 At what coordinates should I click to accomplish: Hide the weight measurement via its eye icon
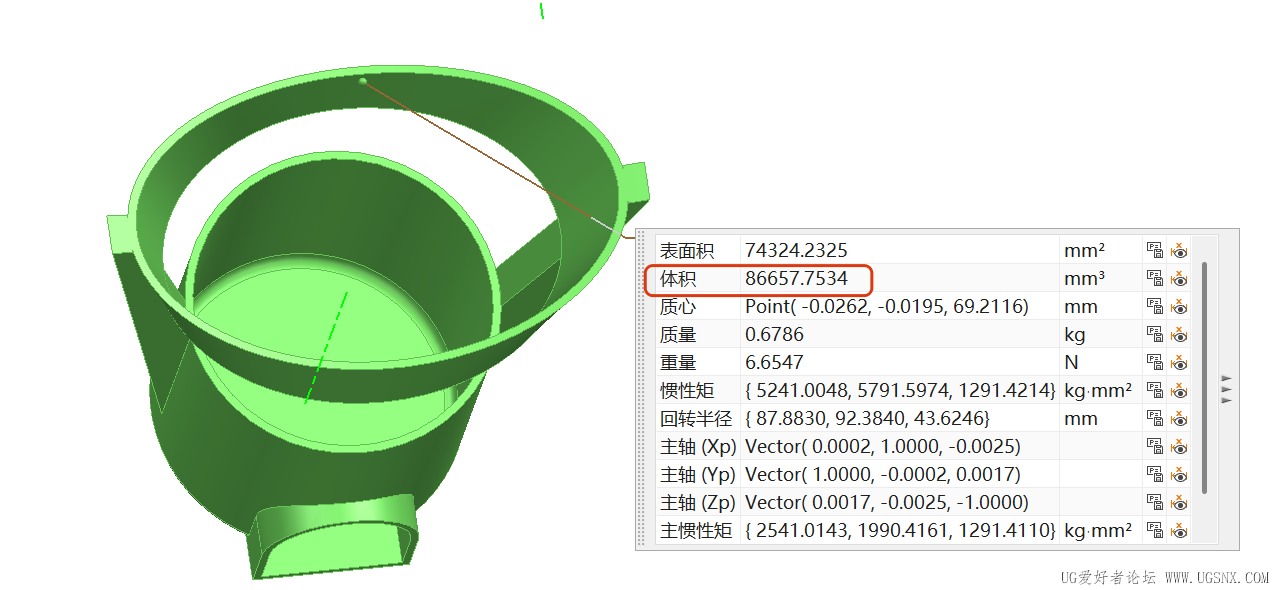1179,362
